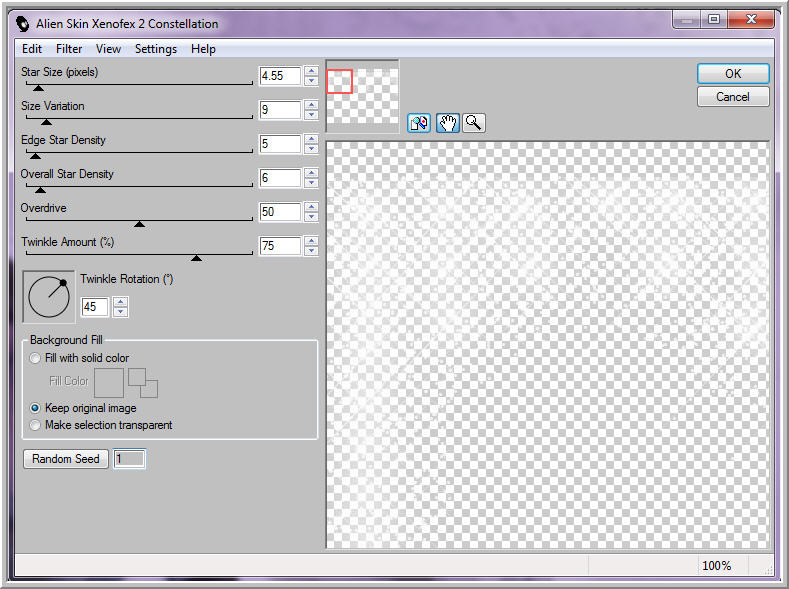
Task: Select the magnifier zoom tool
Action: [x=473, y=123]
